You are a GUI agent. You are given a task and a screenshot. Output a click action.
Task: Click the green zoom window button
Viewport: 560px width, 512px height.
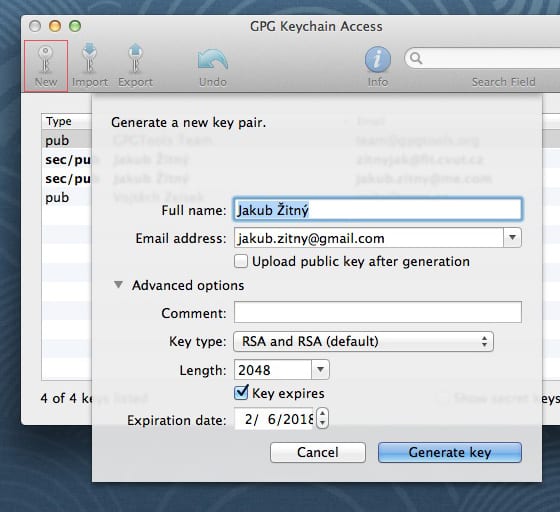(75, 26)
